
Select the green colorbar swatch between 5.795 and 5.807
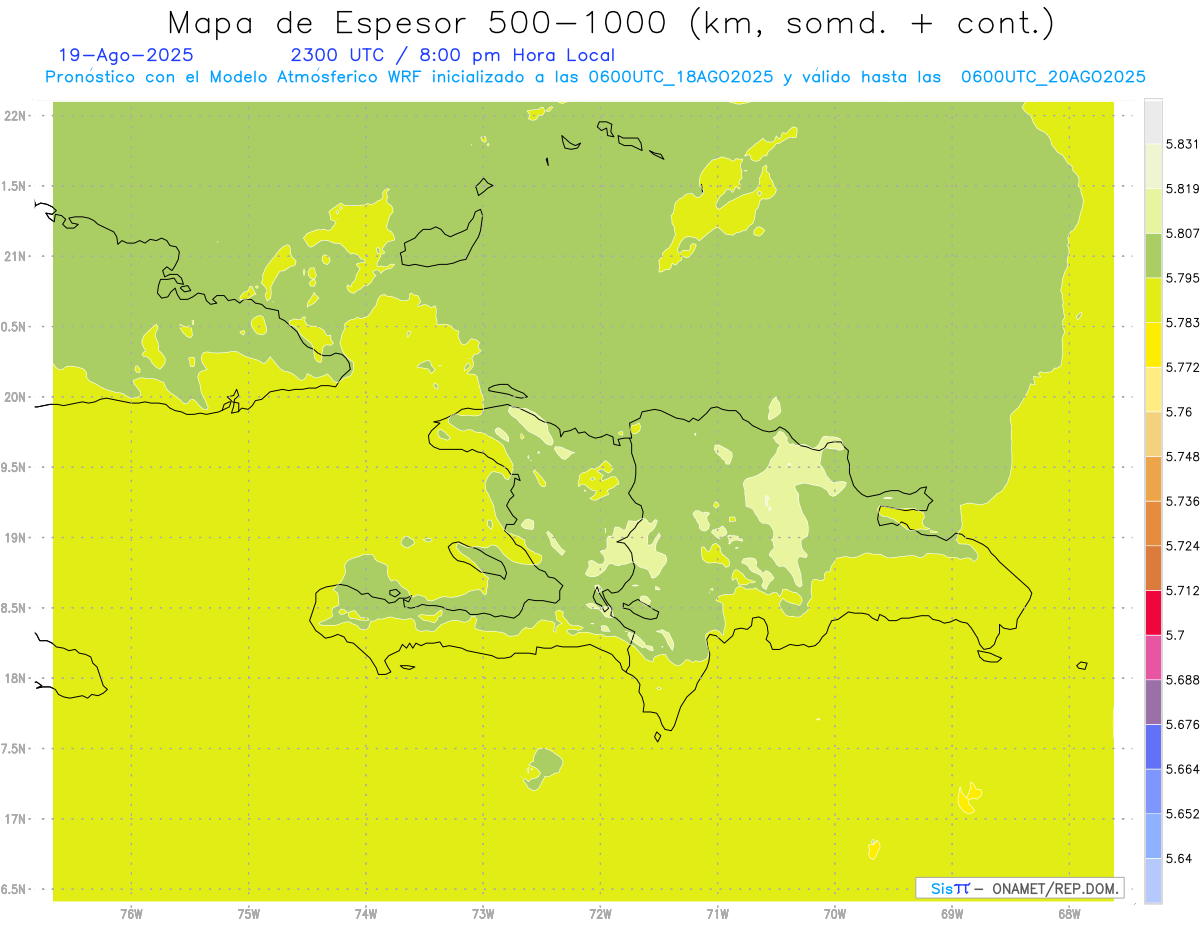click(1153, 256)
